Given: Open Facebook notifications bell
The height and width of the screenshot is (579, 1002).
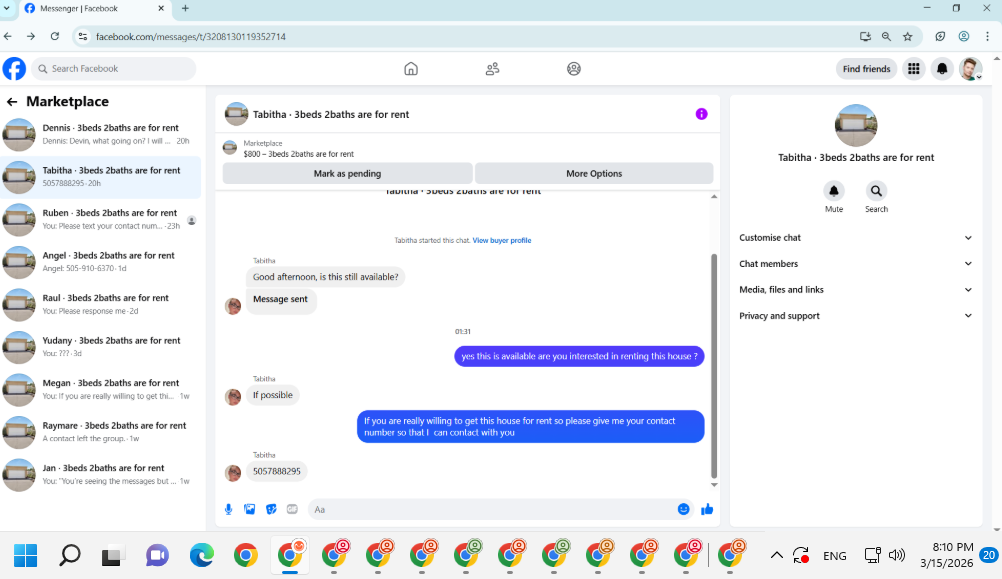Looking at the screenshot, I should 942,68.
